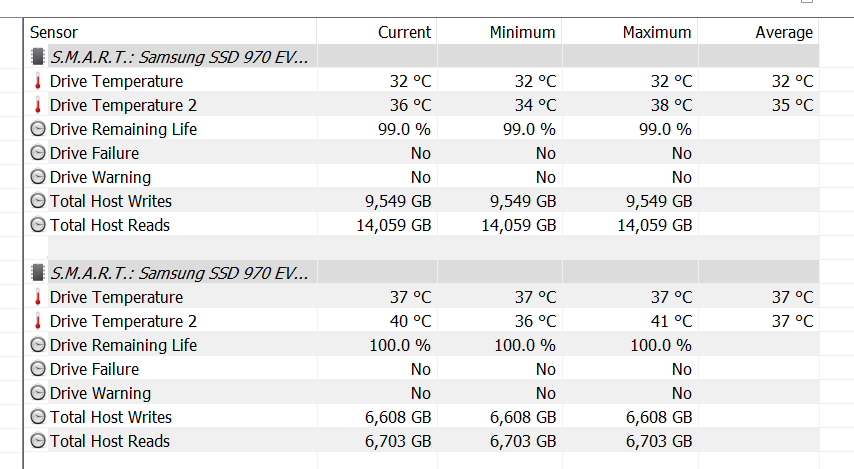Click the first Samsung SSD drive chip icon
Image resolution: width=854 pixels, height=469 pixels.
click(x=38, y=57)
